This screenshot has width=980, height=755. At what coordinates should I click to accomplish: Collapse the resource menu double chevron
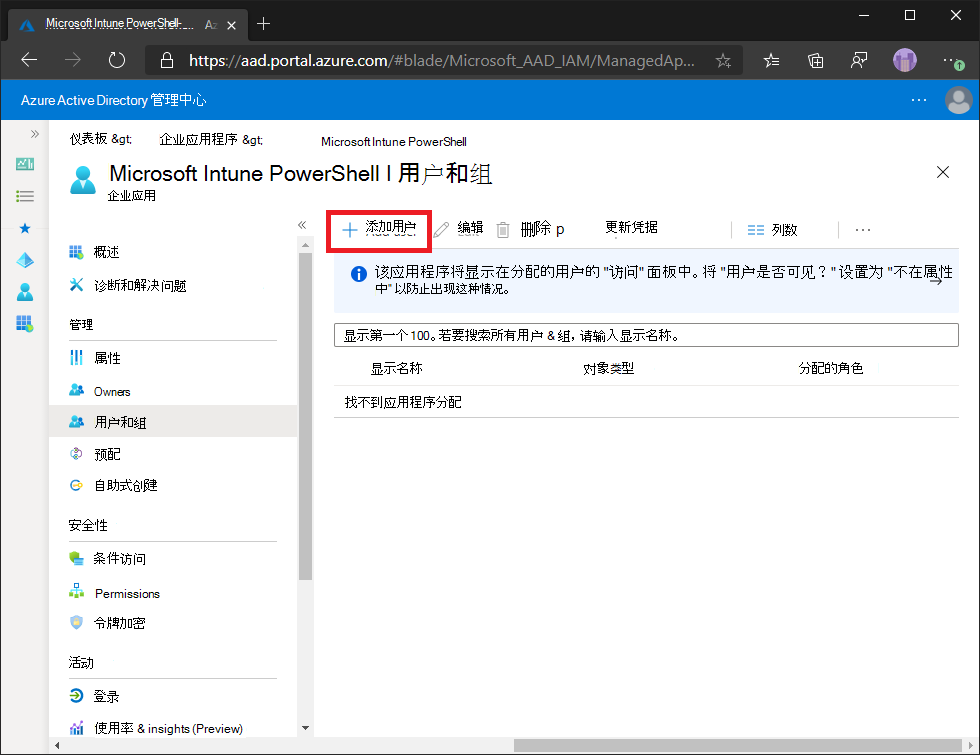pyautogui.click(x=302, y=225)
